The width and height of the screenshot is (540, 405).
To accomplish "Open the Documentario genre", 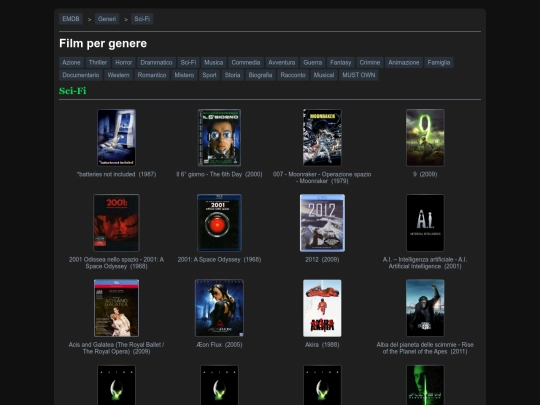I will tap(81, 75).
